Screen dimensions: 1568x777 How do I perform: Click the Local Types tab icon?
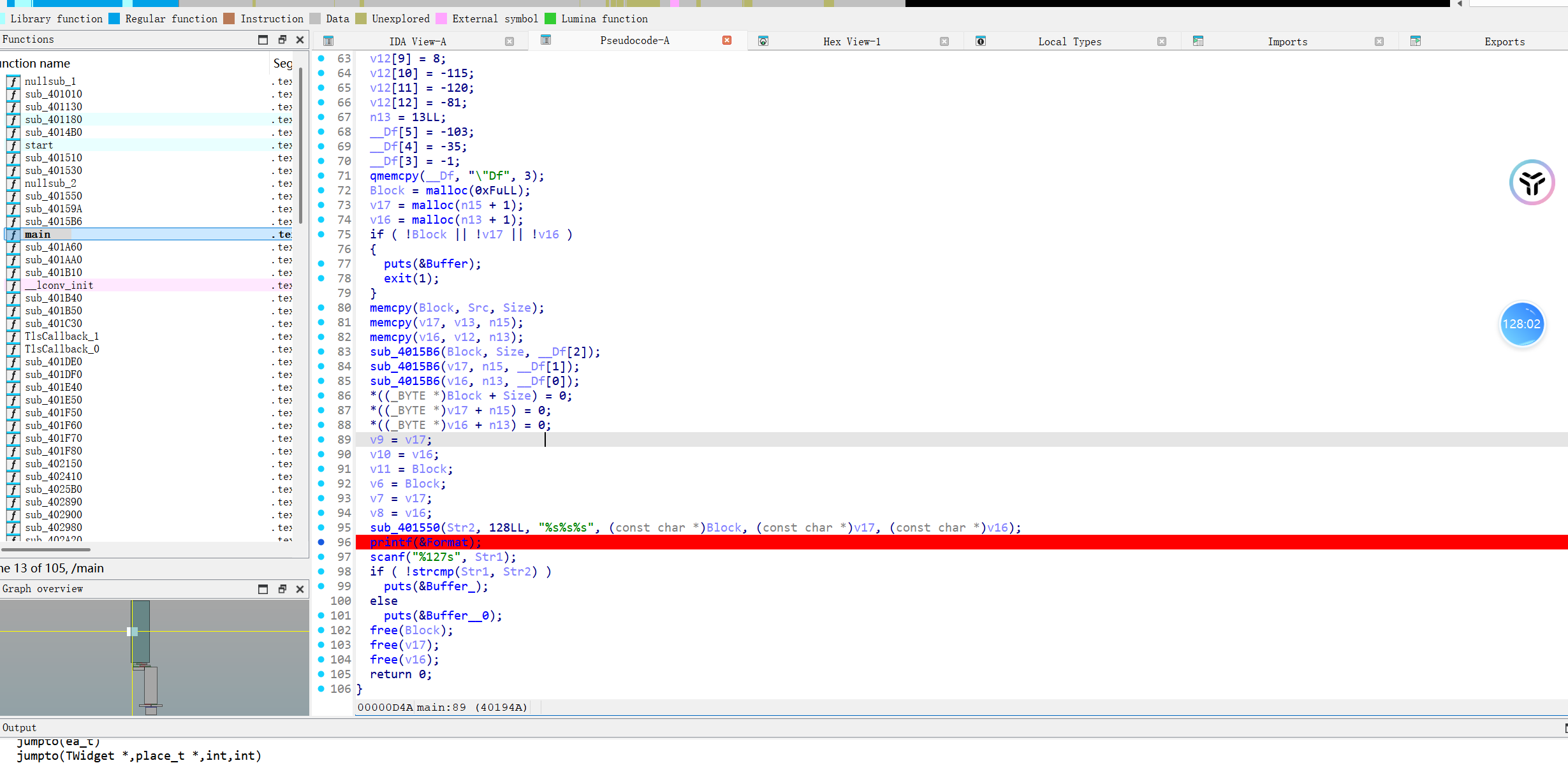tap(981, 41)
